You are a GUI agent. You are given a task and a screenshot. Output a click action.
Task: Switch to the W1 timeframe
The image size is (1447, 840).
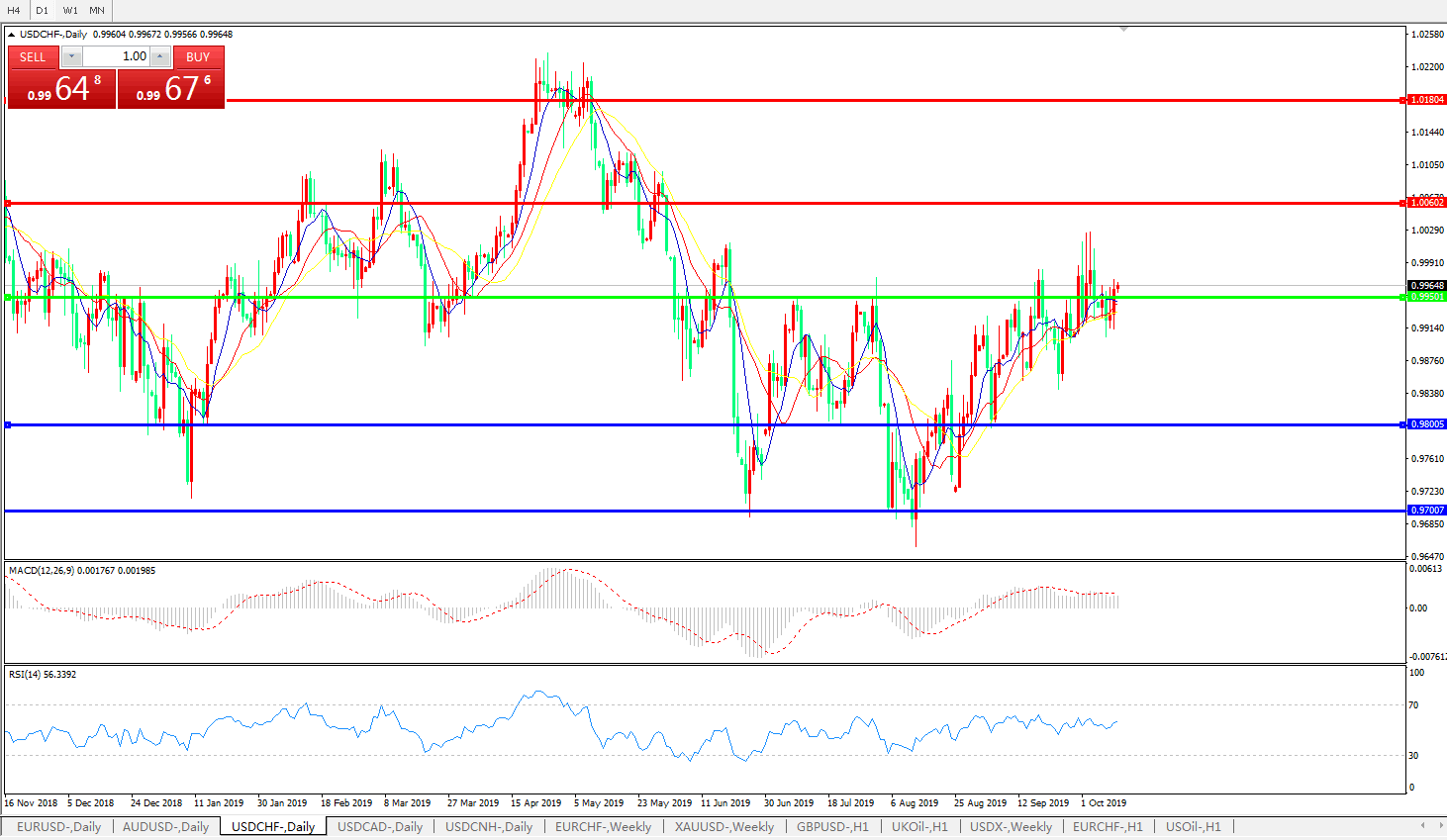coord(70,10)
